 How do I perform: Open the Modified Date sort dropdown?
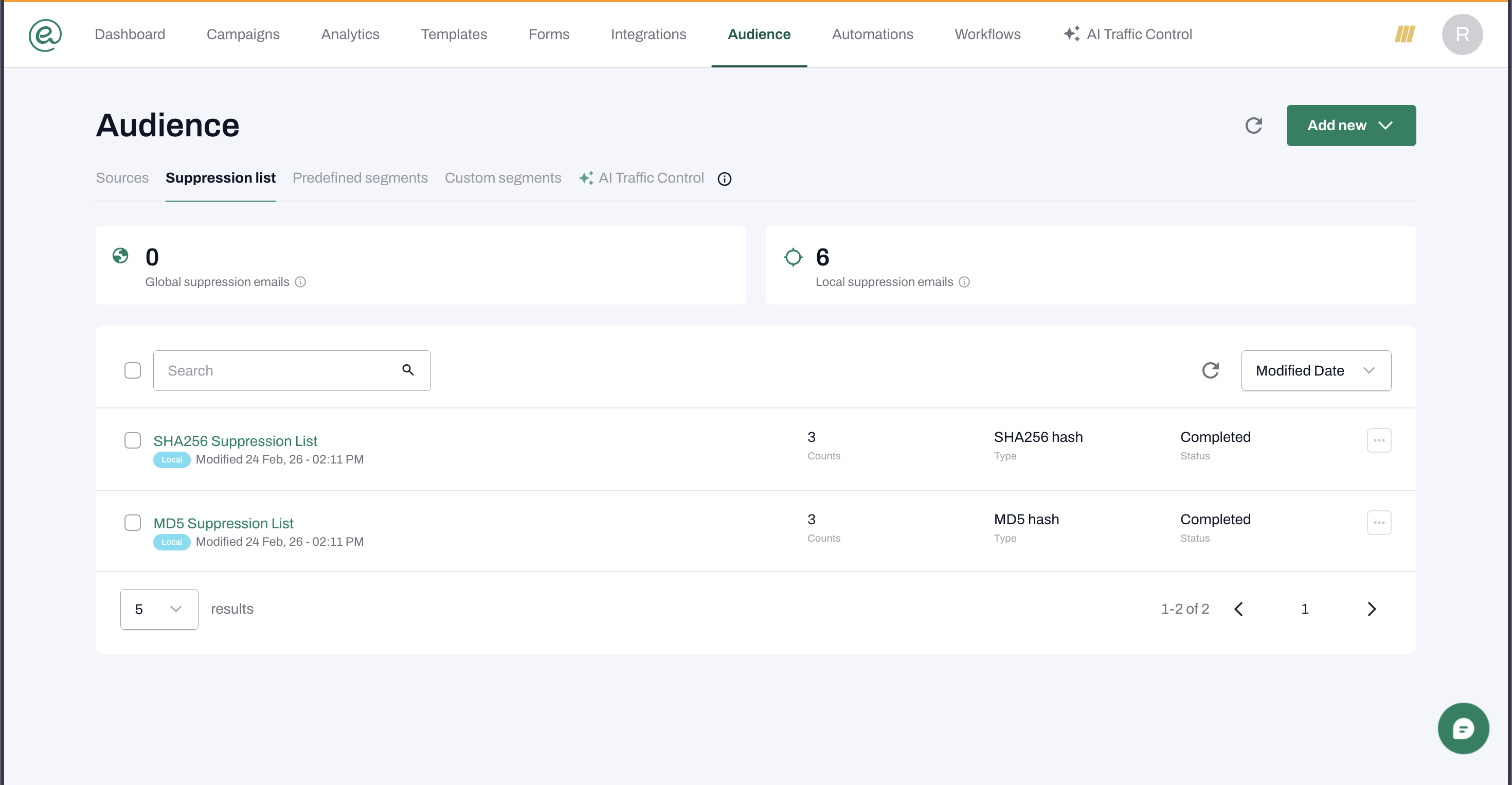pyautogui.click(x=1316, y=370)
